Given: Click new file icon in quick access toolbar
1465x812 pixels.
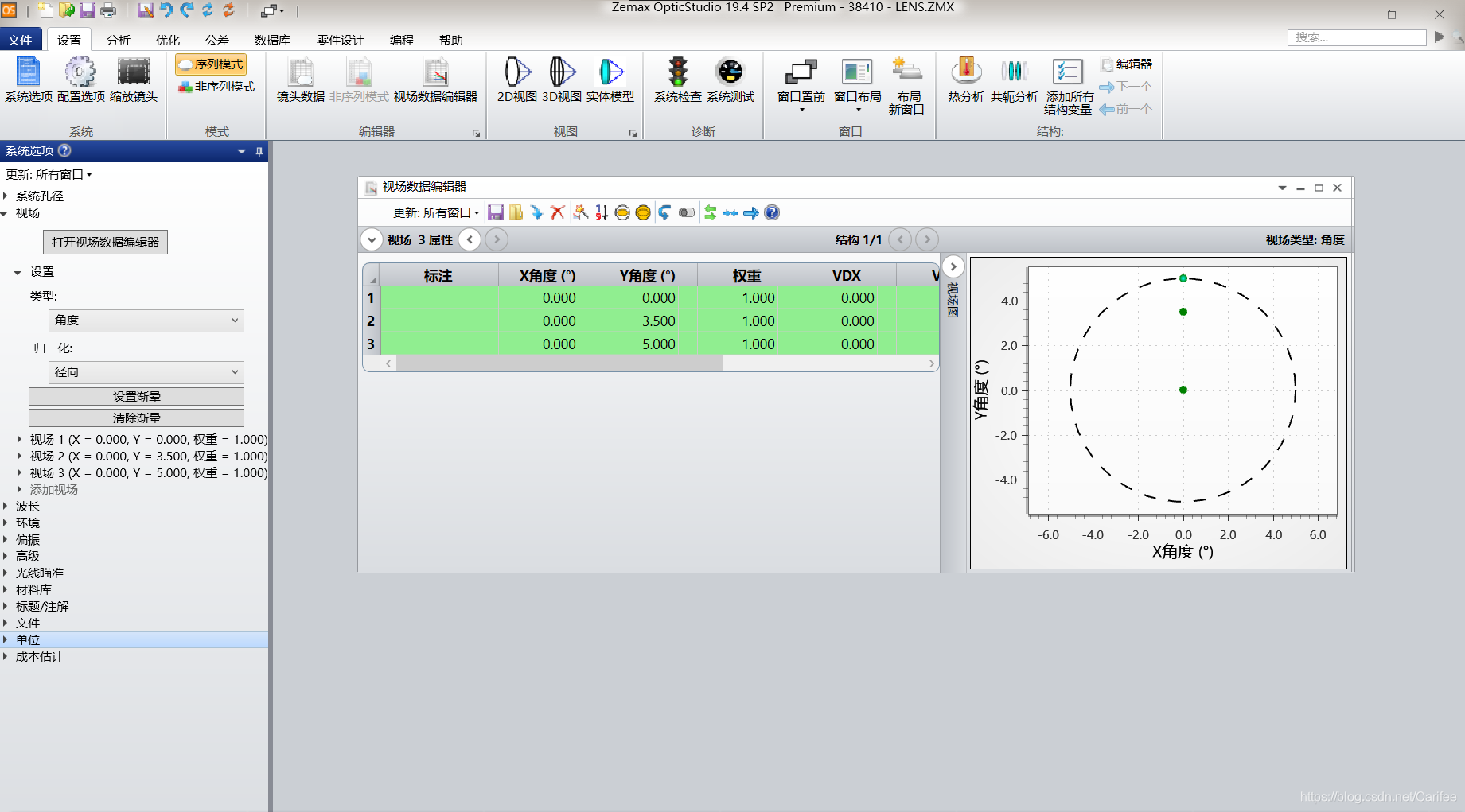Looking at the screenshot, I should [x=47, y=10].
